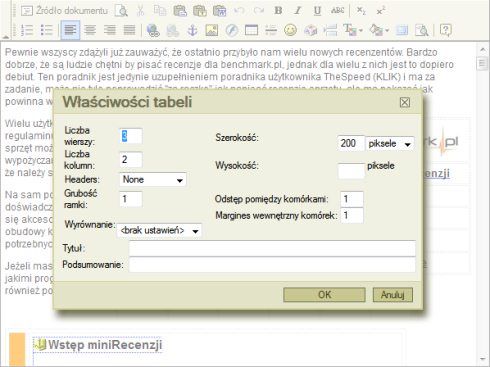Screen dimensions: 490x367
Task: Open the Help question mark icon
Action: (x=446, y=30)
